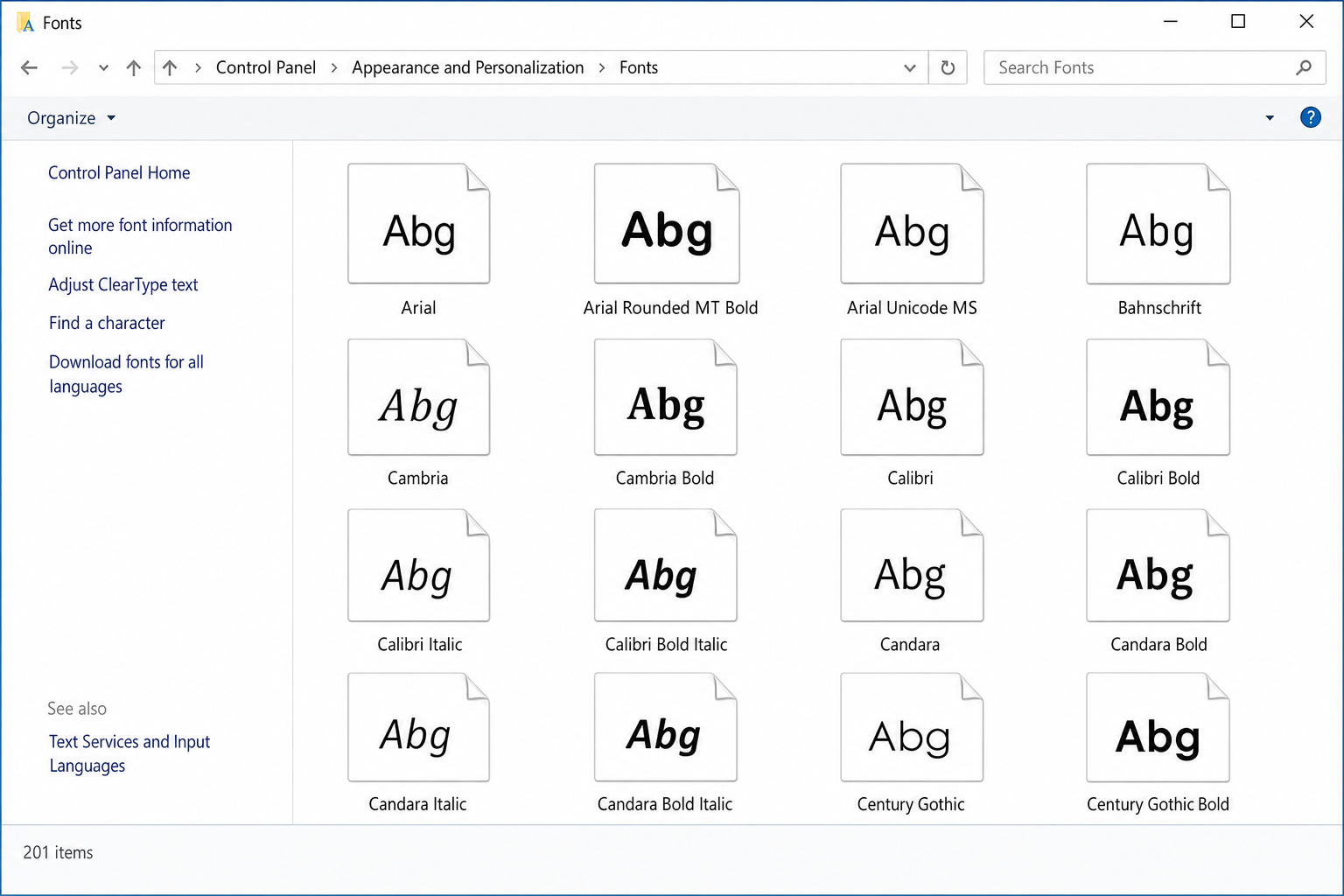Select the Arial font icon
Viewport: 1344px width, 896px height.
pos(418,223)
